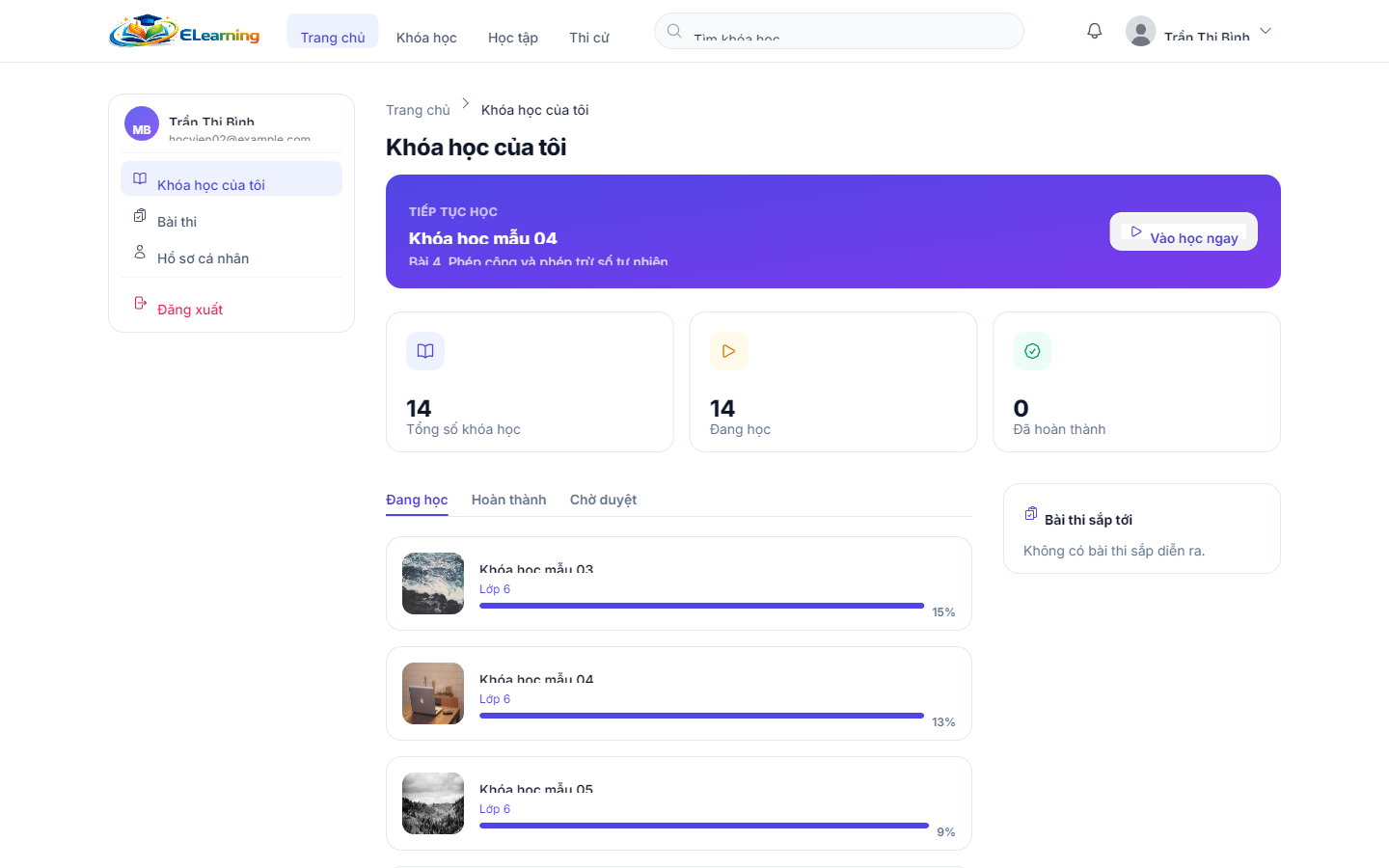Go to the Trang chủ breadcrumb link
The width and height of the screenshot is (1389, 868).
[418, 110]
